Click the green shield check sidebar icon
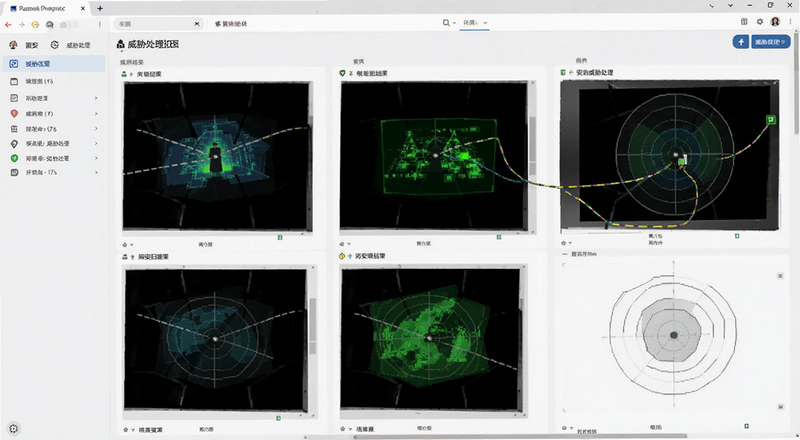This screenshot has width=800, height=440. tap(14, 158)
